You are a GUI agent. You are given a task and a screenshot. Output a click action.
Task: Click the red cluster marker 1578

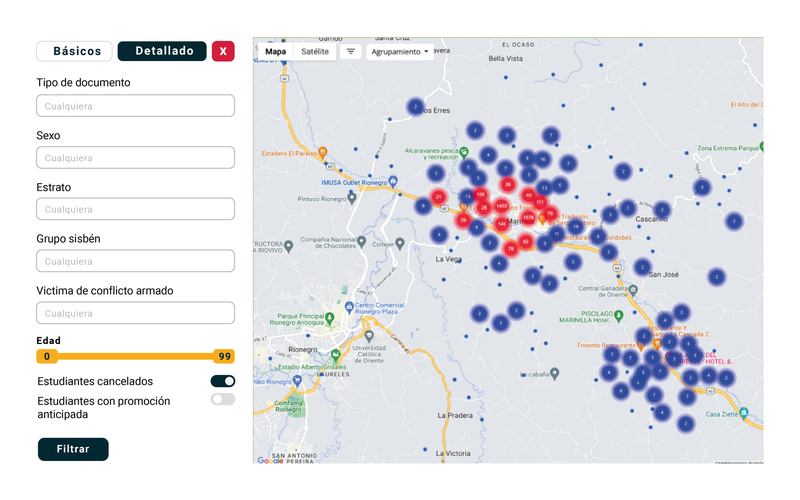[528, 218]
